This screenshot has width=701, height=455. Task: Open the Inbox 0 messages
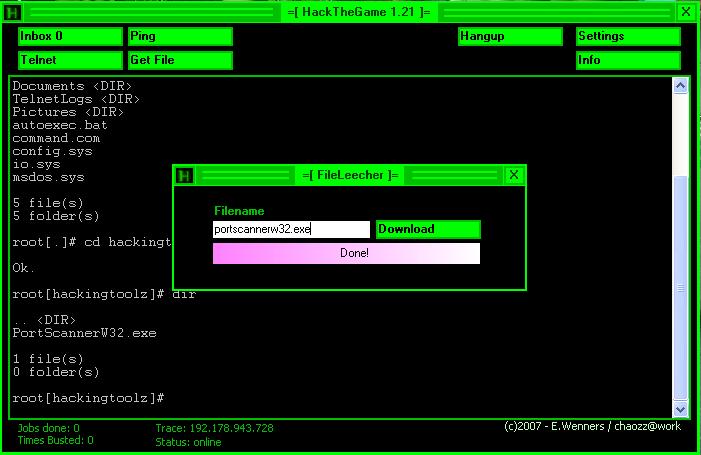(69, 36)
